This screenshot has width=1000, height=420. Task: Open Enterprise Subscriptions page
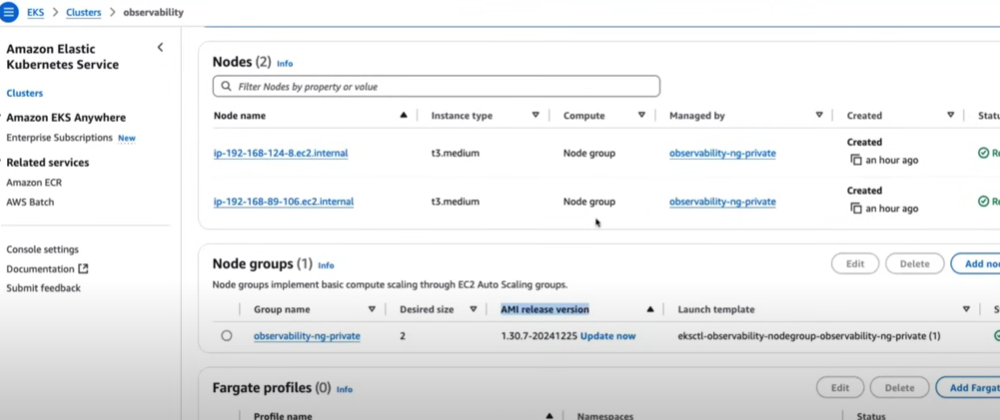(59, 138)
